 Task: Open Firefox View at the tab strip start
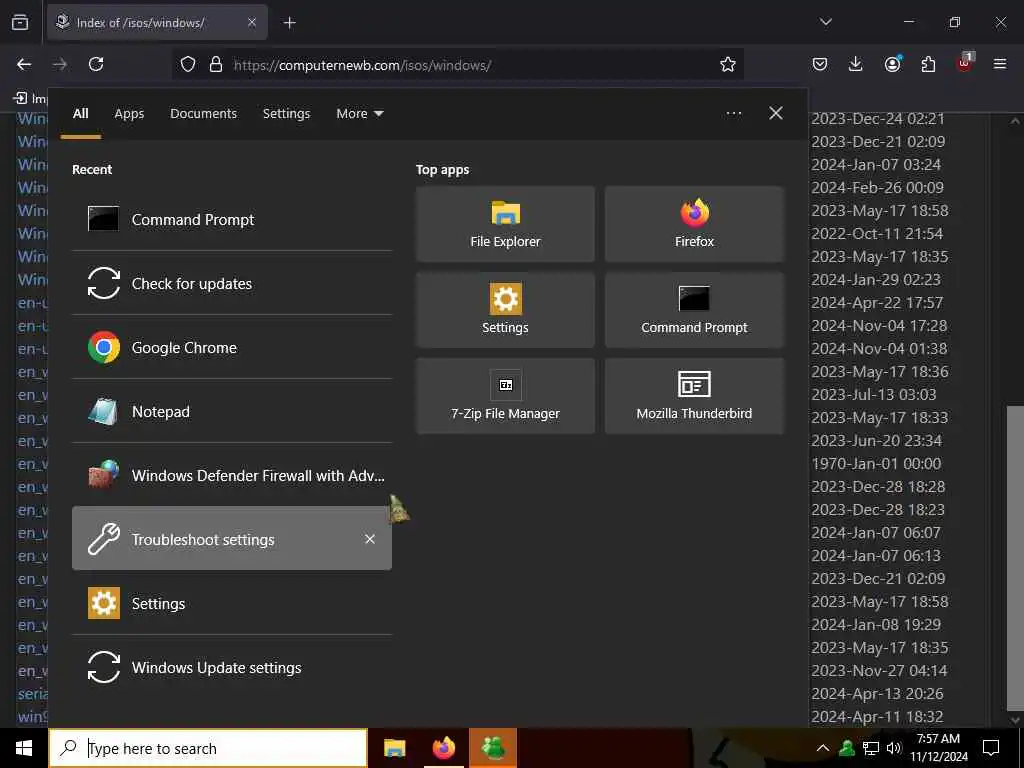pos(20,23)
